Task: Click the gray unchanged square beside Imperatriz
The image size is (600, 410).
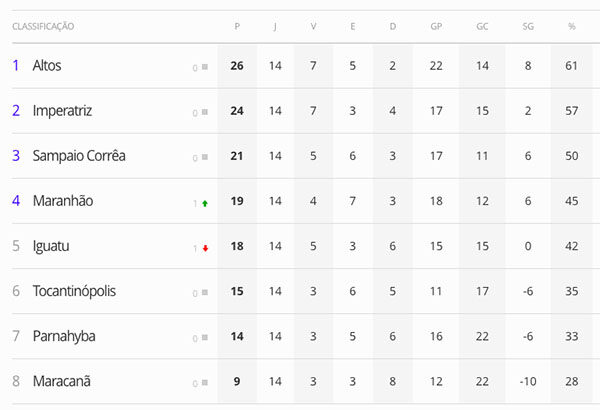Action: [205, 112]
